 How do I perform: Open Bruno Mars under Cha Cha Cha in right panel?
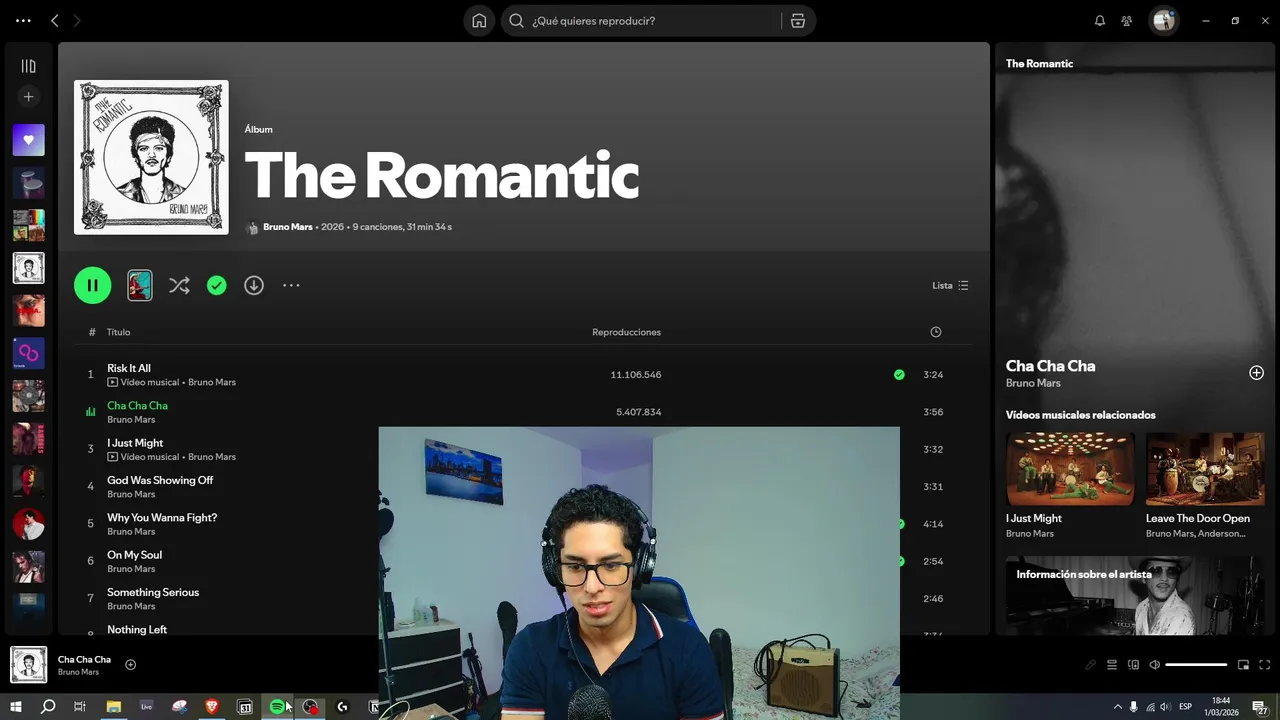pos(1033,383)
